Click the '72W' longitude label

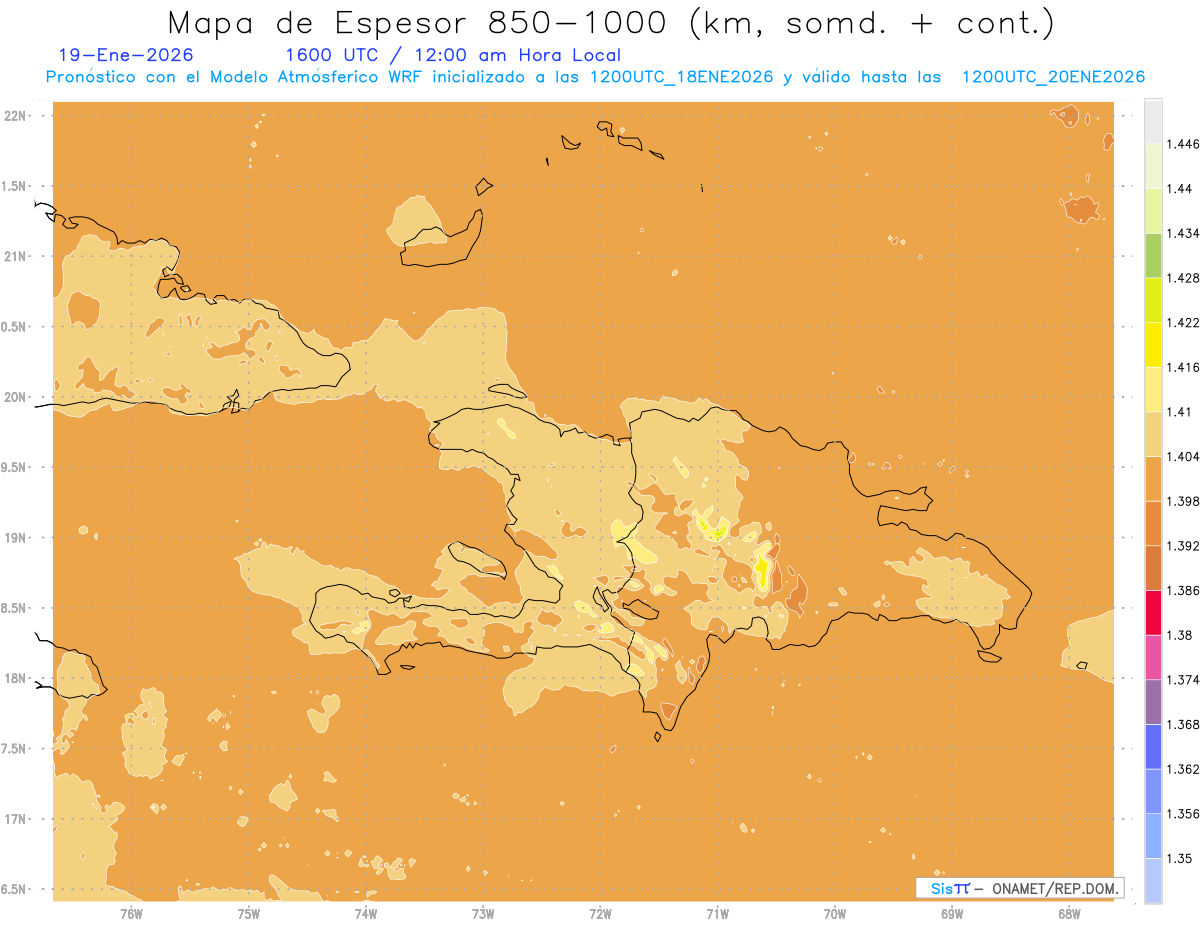[x=600, y=913]
